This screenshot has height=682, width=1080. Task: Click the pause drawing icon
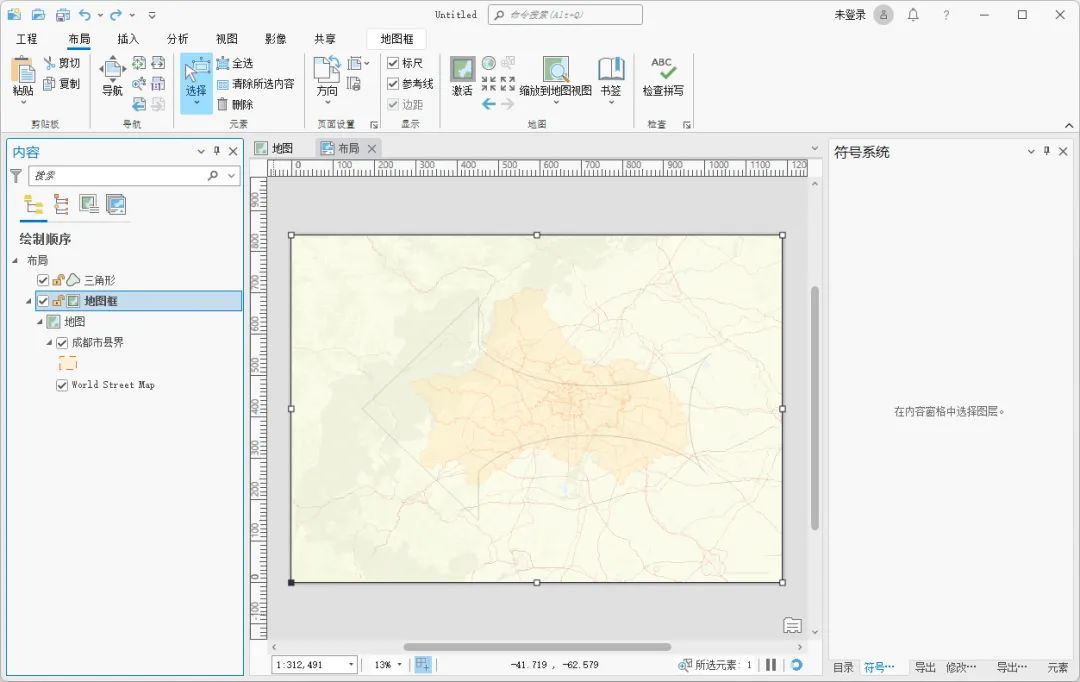click(x=771, y=665)
